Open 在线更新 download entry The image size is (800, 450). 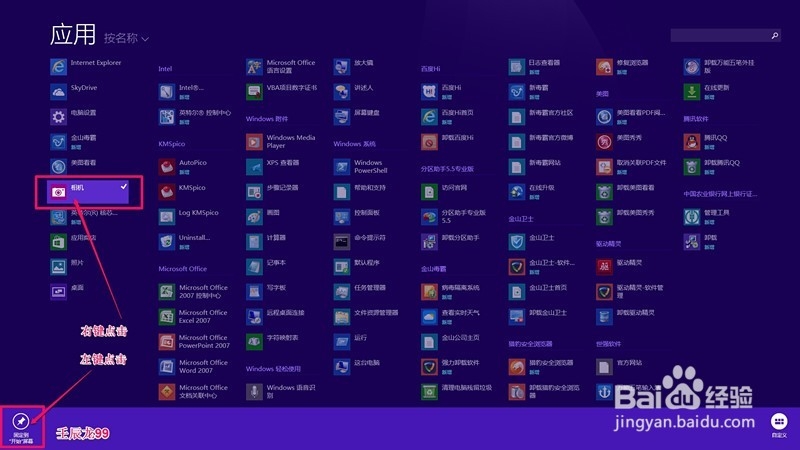click(707, 91)
